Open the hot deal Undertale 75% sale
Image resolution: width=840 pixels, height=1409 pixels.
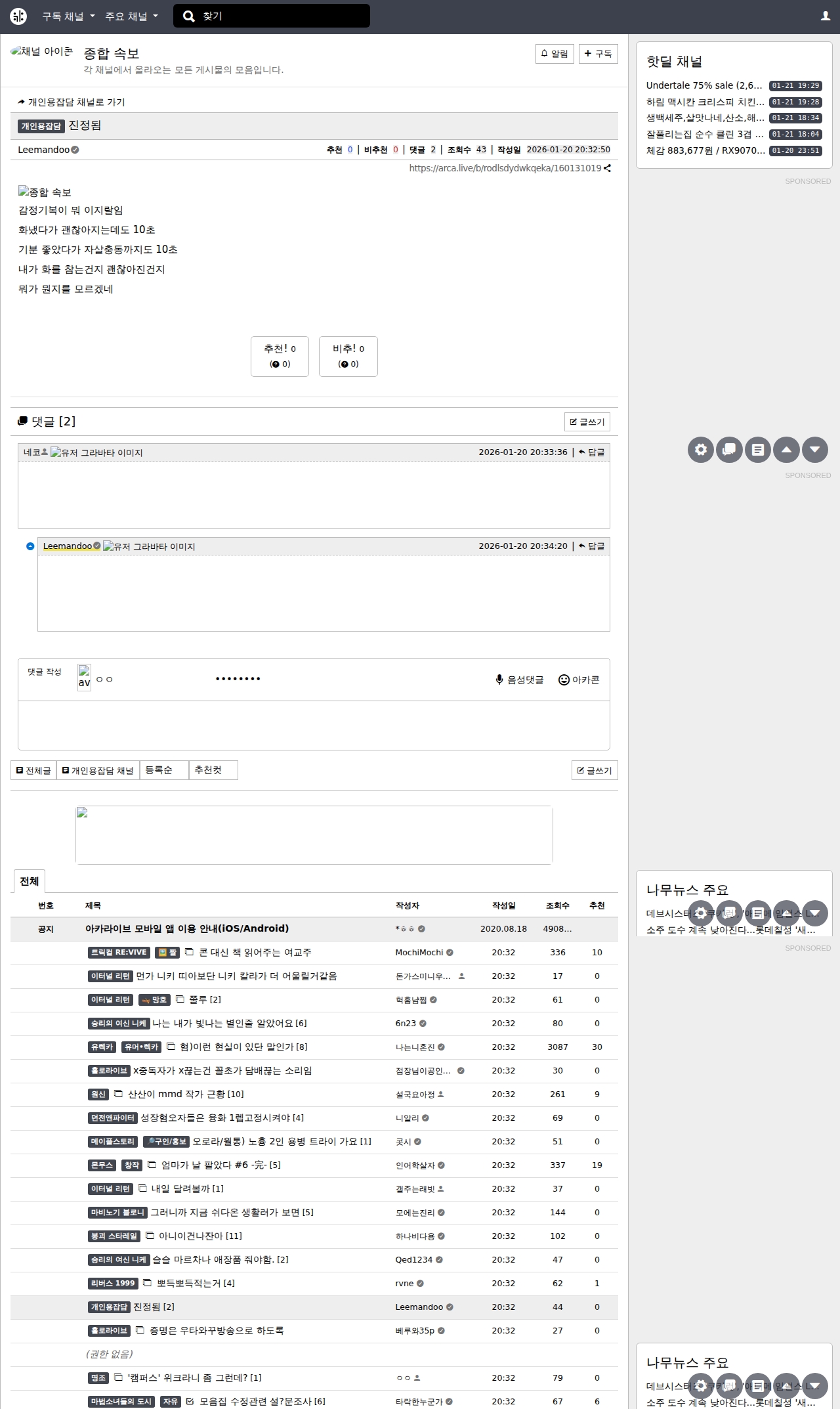point(704,85)
